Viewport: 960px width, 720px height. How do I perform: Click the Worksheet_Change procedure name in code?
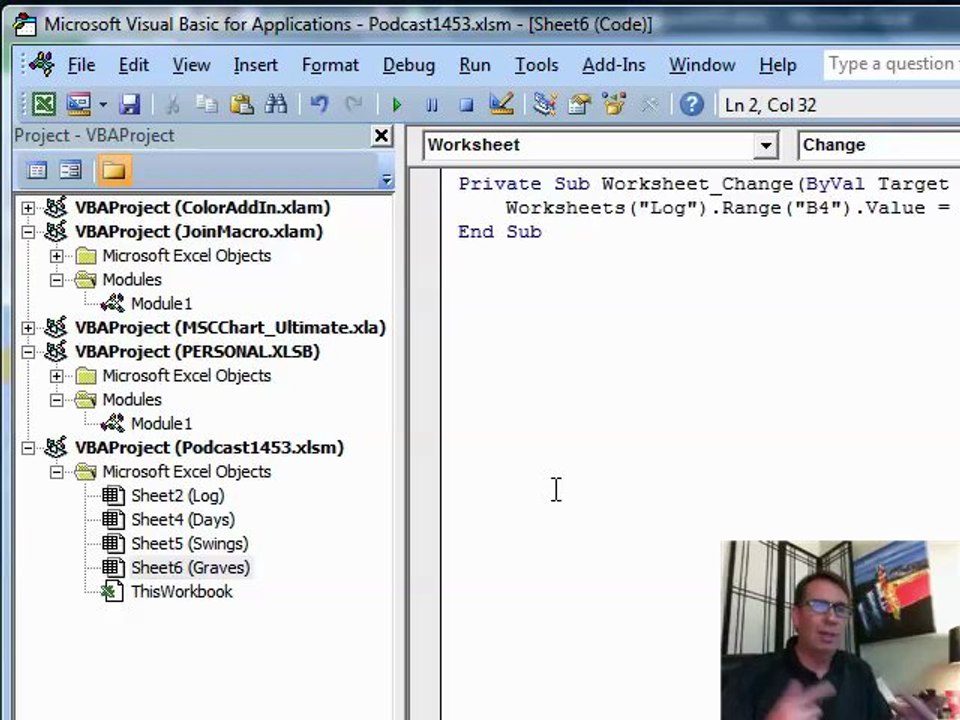point(697,184)
